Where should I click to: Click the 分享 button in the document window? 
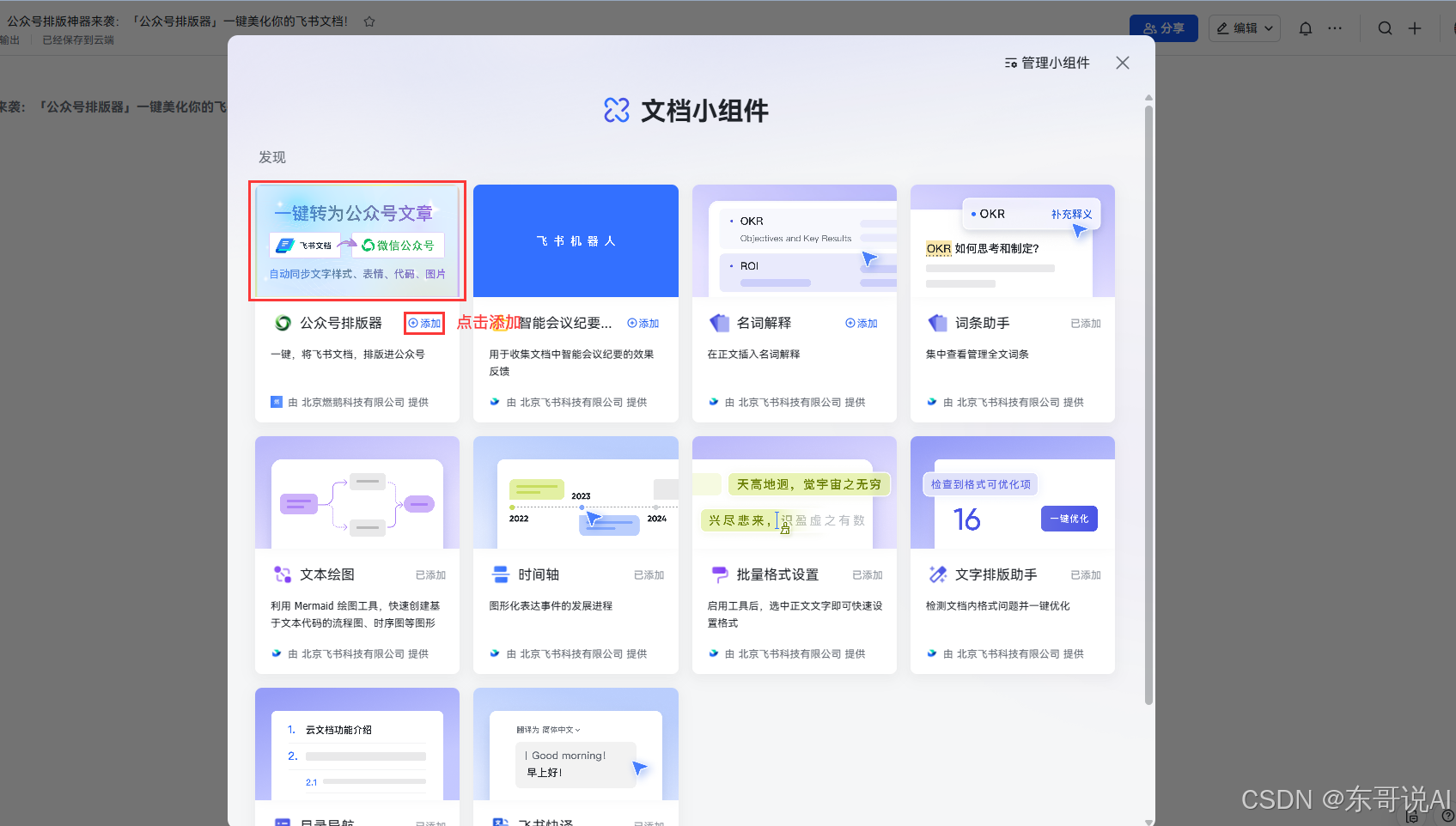click(x=1163, y=28)
